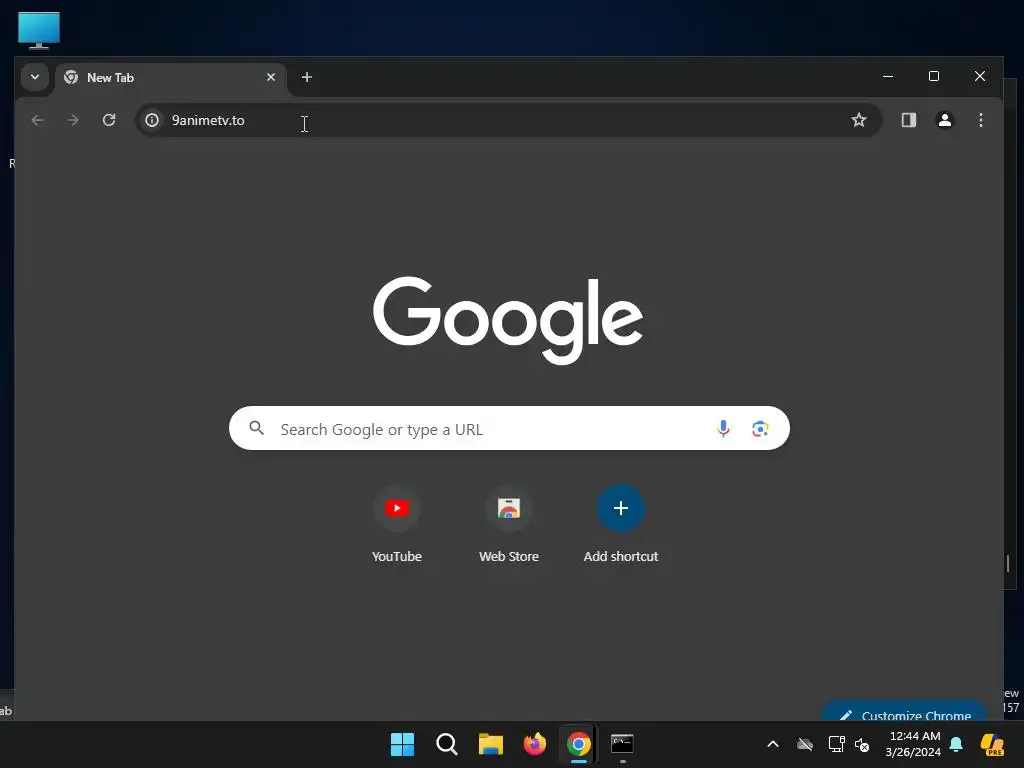The height and width of the screenshot is (768, 1024).
Task: Bookmark this tab with the star icon
Action: [859, 120]
